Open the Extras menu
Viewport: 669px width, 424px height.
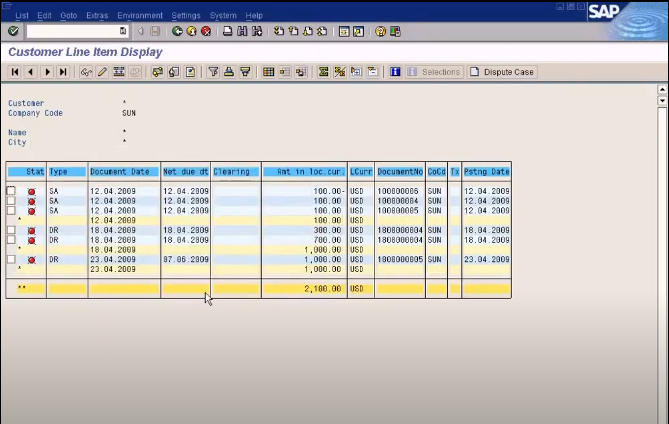tap(97, 15)
